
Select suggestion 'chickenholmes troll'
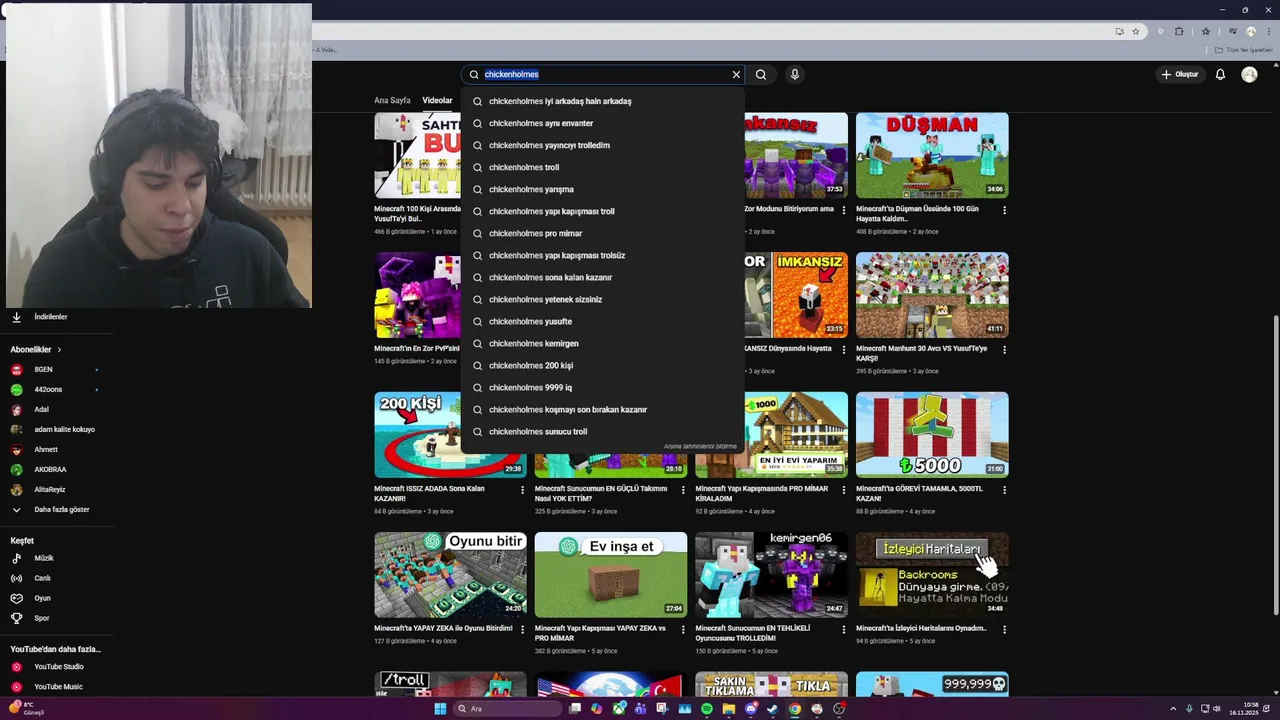click(x=603, y=167)
